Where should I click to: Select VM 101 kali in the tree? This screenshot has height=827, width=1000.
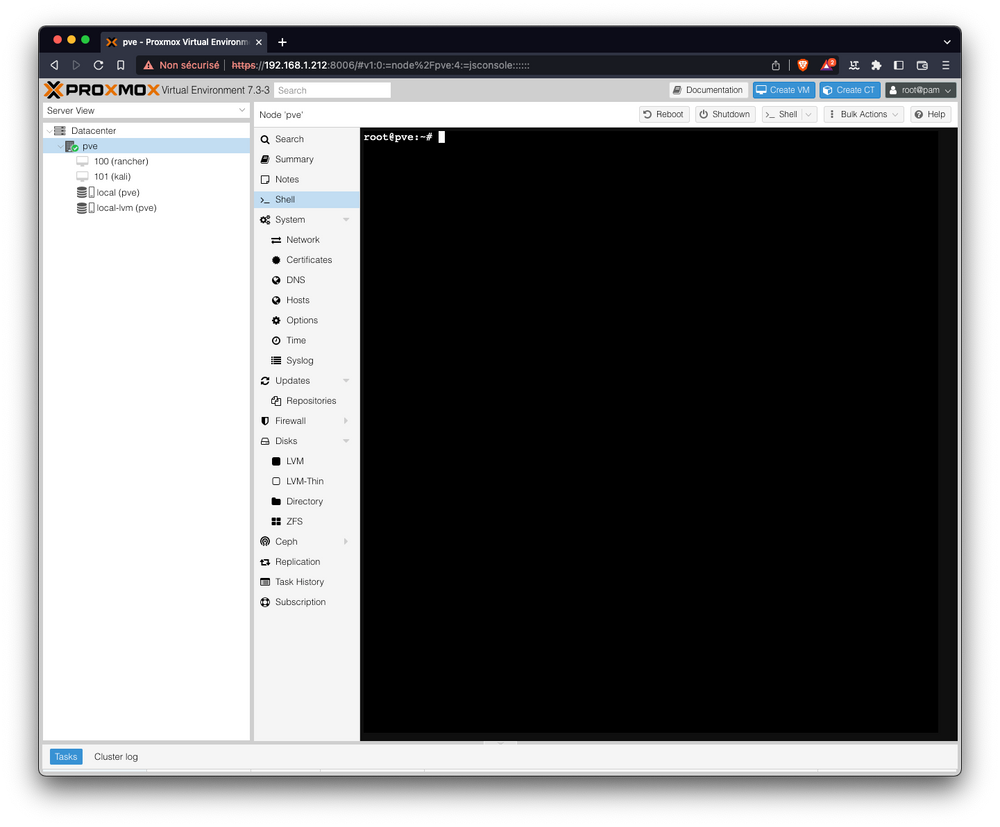(x=113, y=177)
